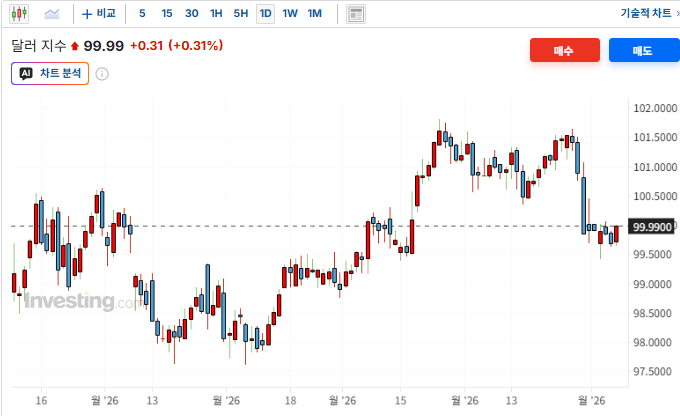
Task: Select the candlestick chart type icon
Action: point(19,14)
